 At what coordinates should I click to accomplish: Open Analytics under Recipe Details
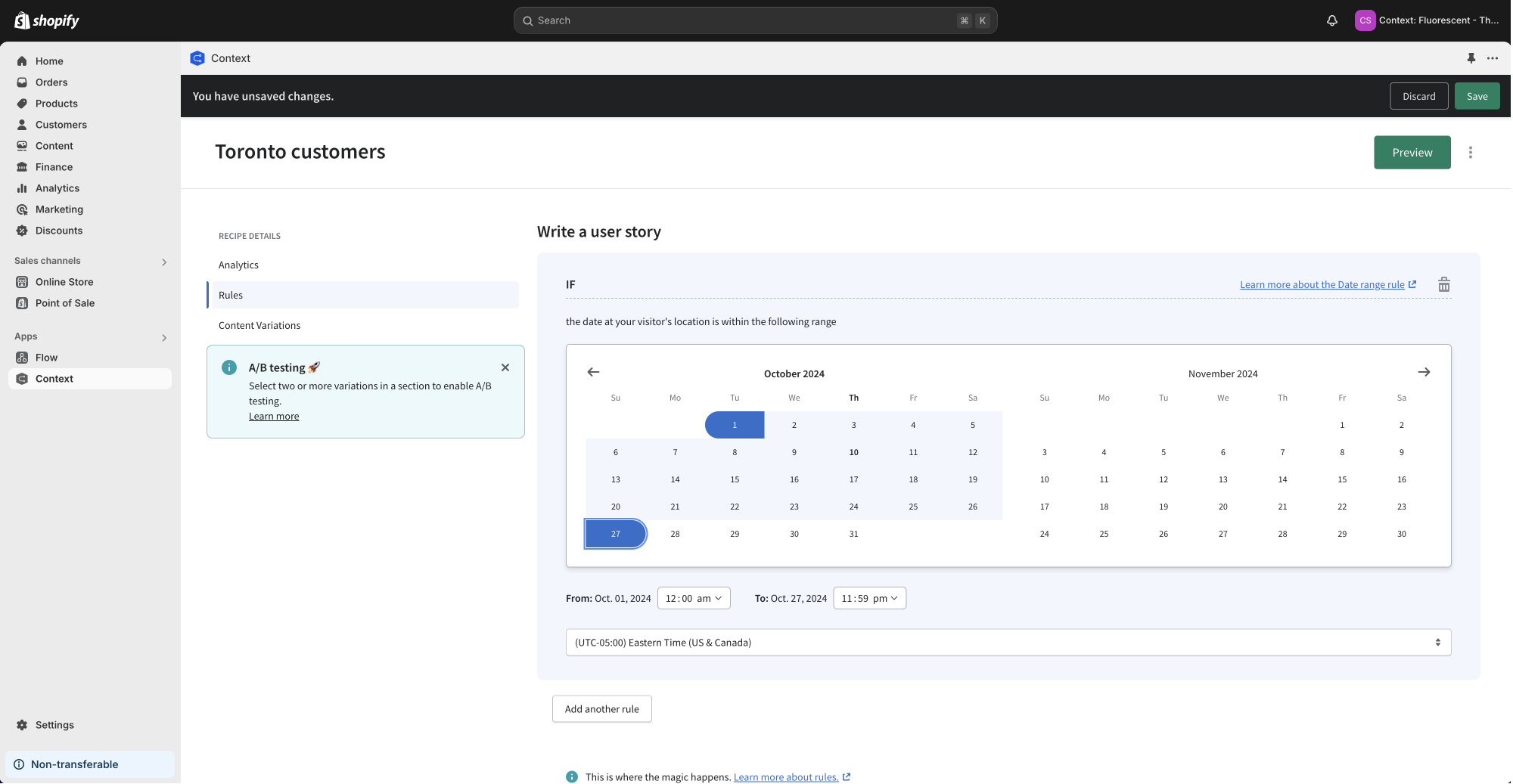238,265
